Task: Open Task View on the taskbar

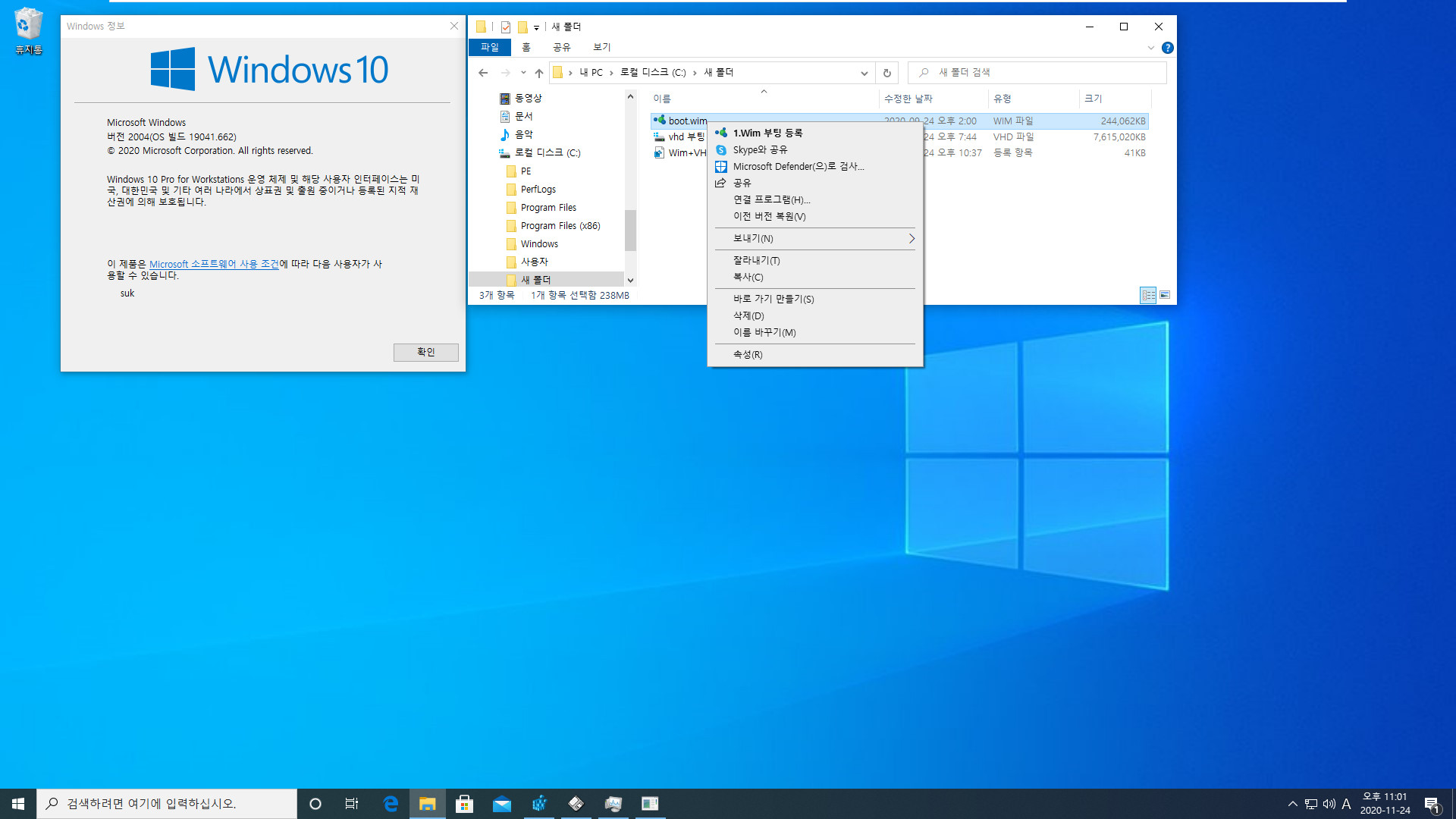Action: 352,804
